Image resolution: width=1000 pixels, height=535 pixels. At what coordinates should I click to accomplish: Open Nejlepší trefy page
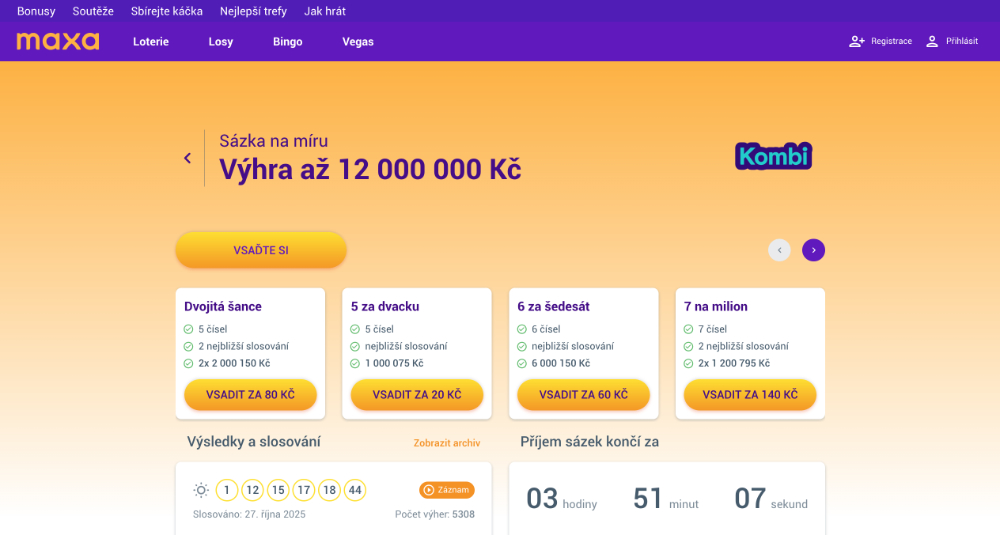coord(253,11)
